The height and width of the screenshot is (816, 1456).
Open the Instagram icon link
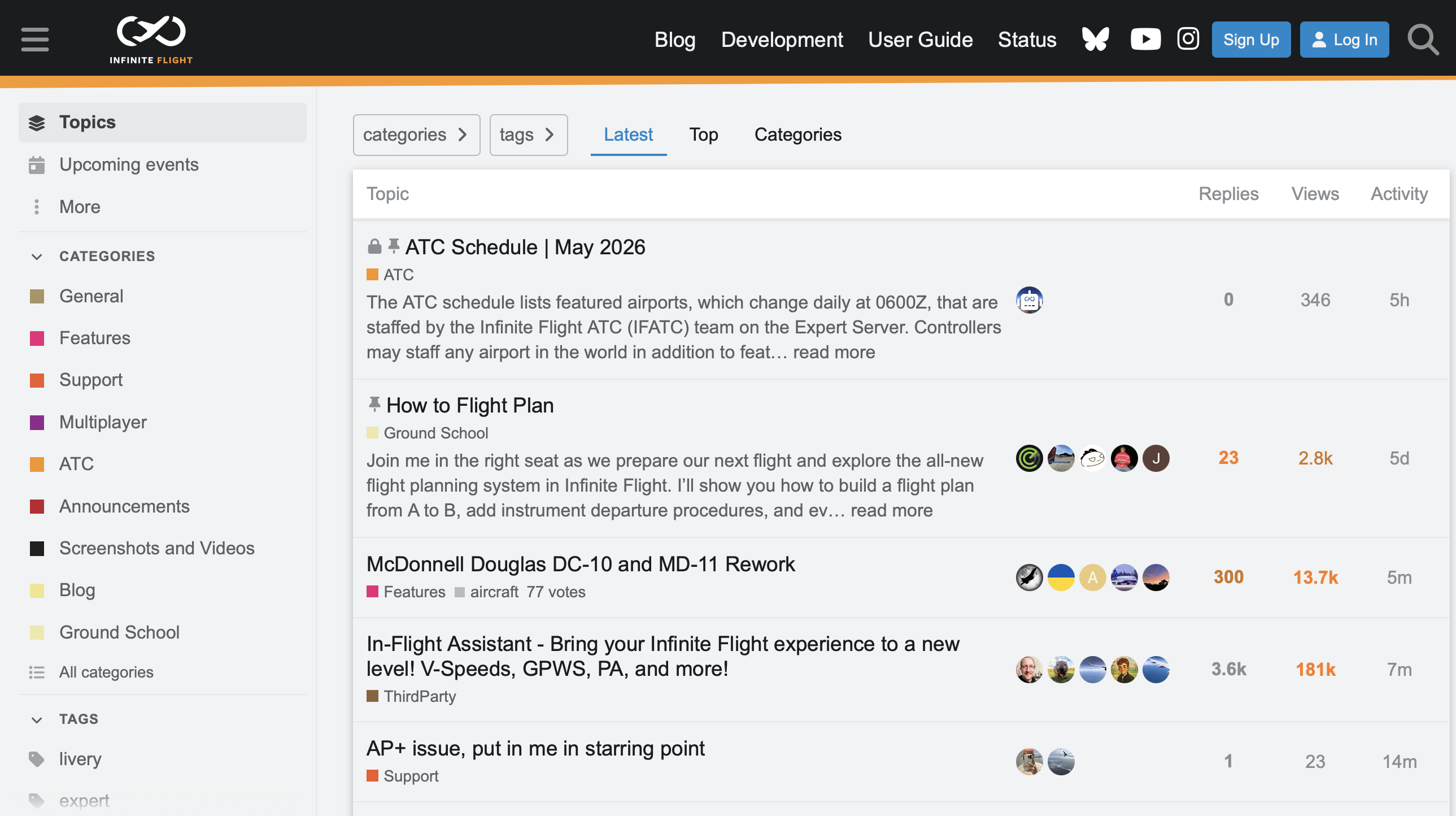coord(1188,39)
